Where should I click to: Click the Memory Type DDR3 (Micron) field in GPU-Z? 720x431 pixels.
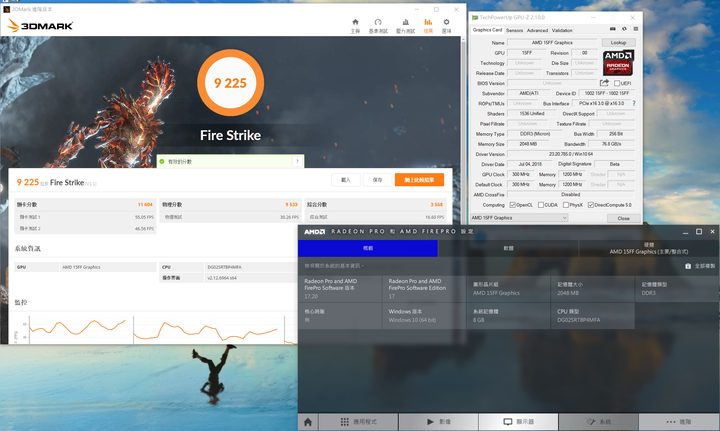tap(535, 134)
